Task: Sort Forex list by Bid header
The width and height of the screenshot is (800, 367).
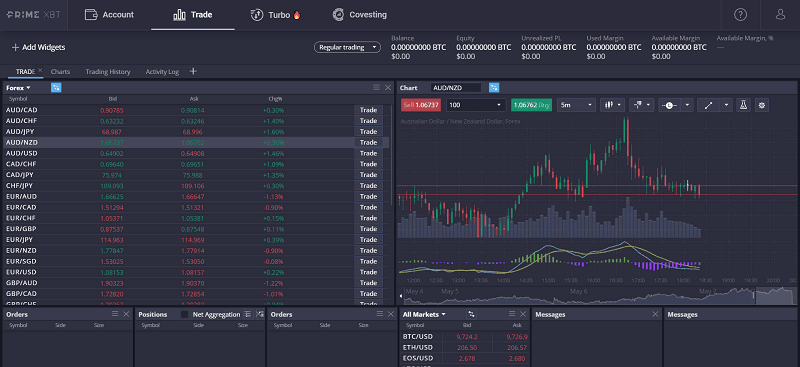Action: click(x=113, y=99)
